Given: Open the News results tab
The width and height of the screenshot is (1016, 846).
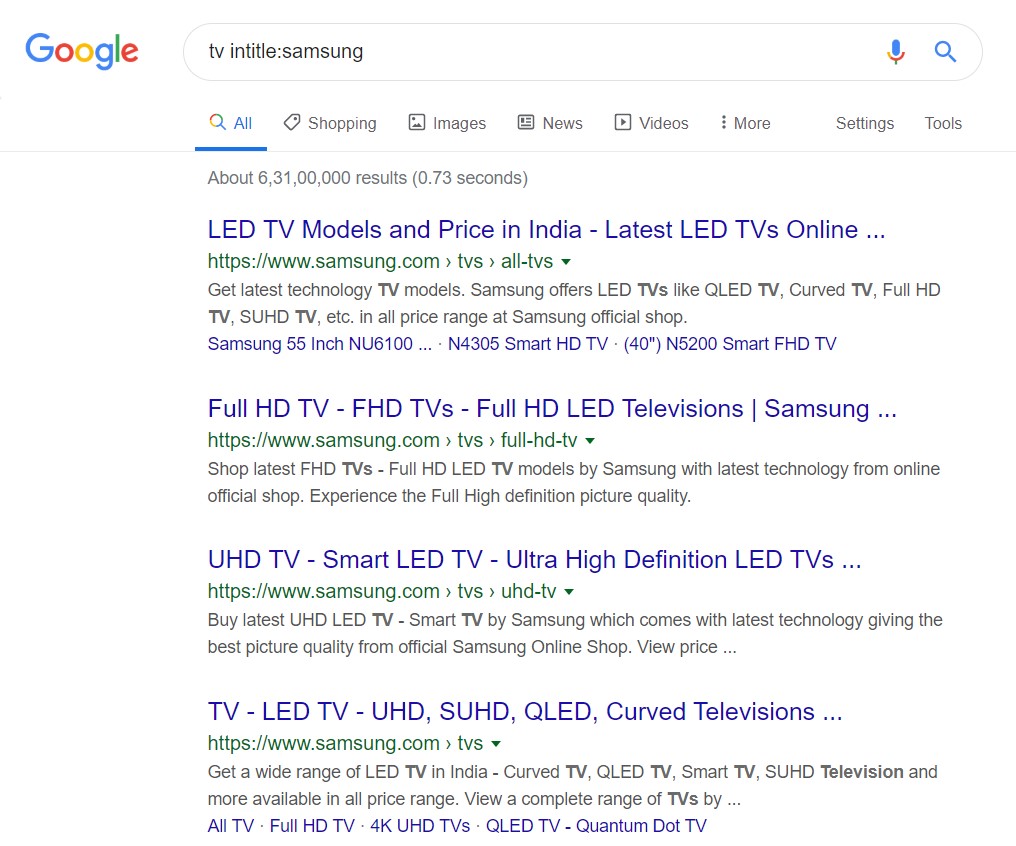Looking at the screenshot, I should coord(562,123).
